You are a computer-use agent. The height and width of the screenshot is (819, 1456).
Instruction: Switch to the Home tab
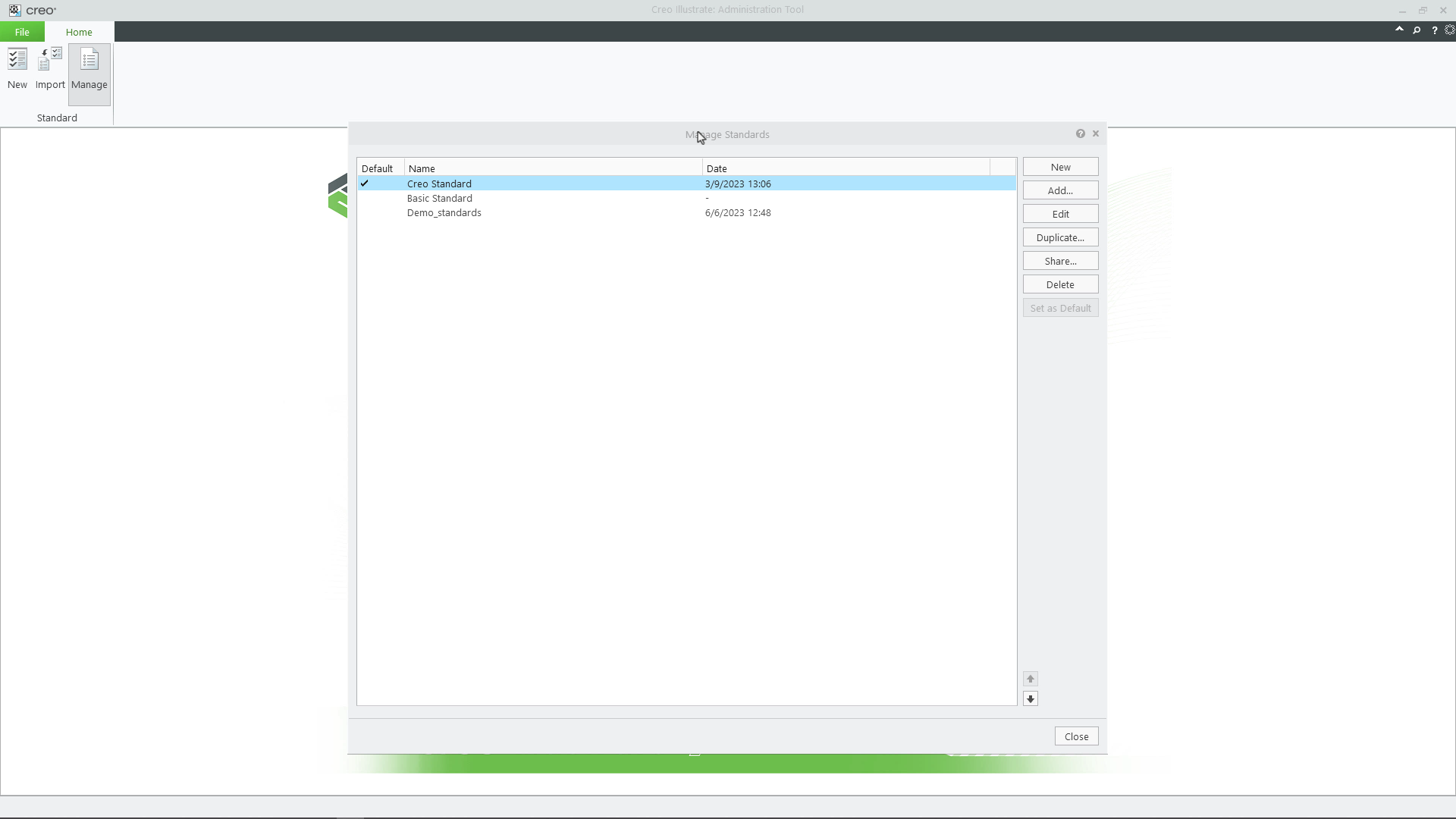78,32
